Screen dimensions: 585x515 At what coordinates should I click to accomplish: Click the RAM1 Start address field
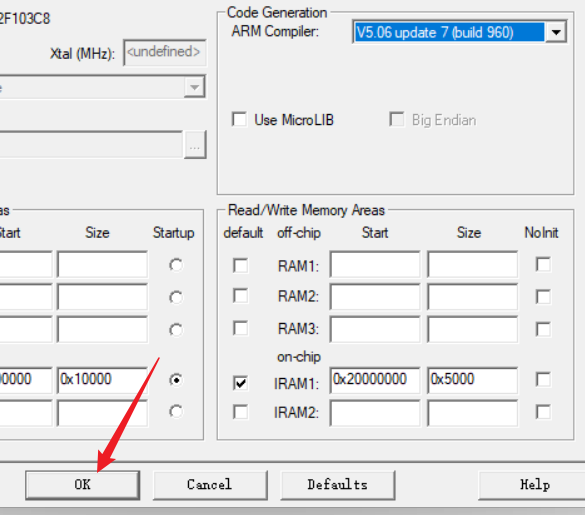(375, 265)
